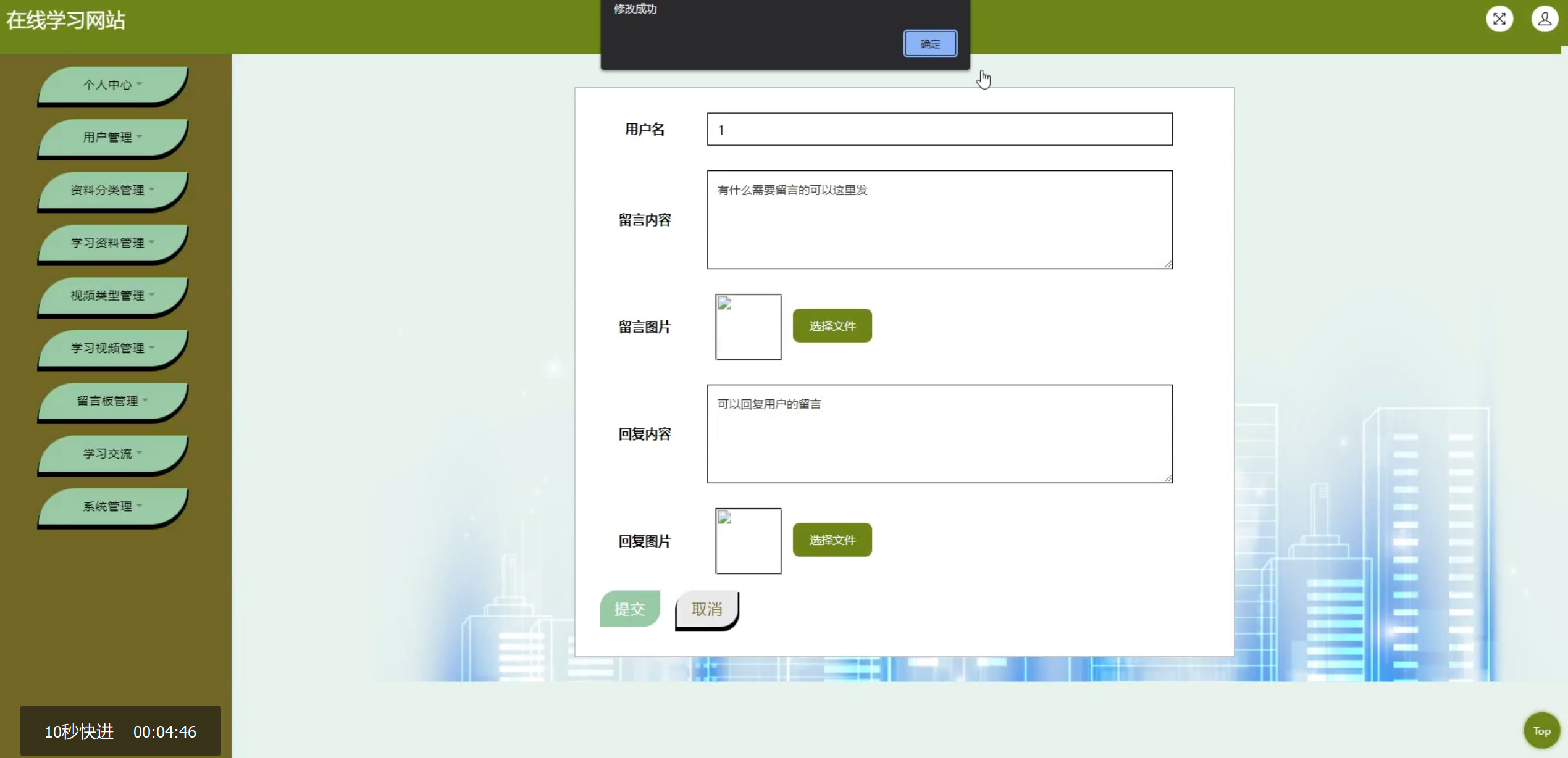Expand the 个人中心 sidebar menu

(112, 85)
